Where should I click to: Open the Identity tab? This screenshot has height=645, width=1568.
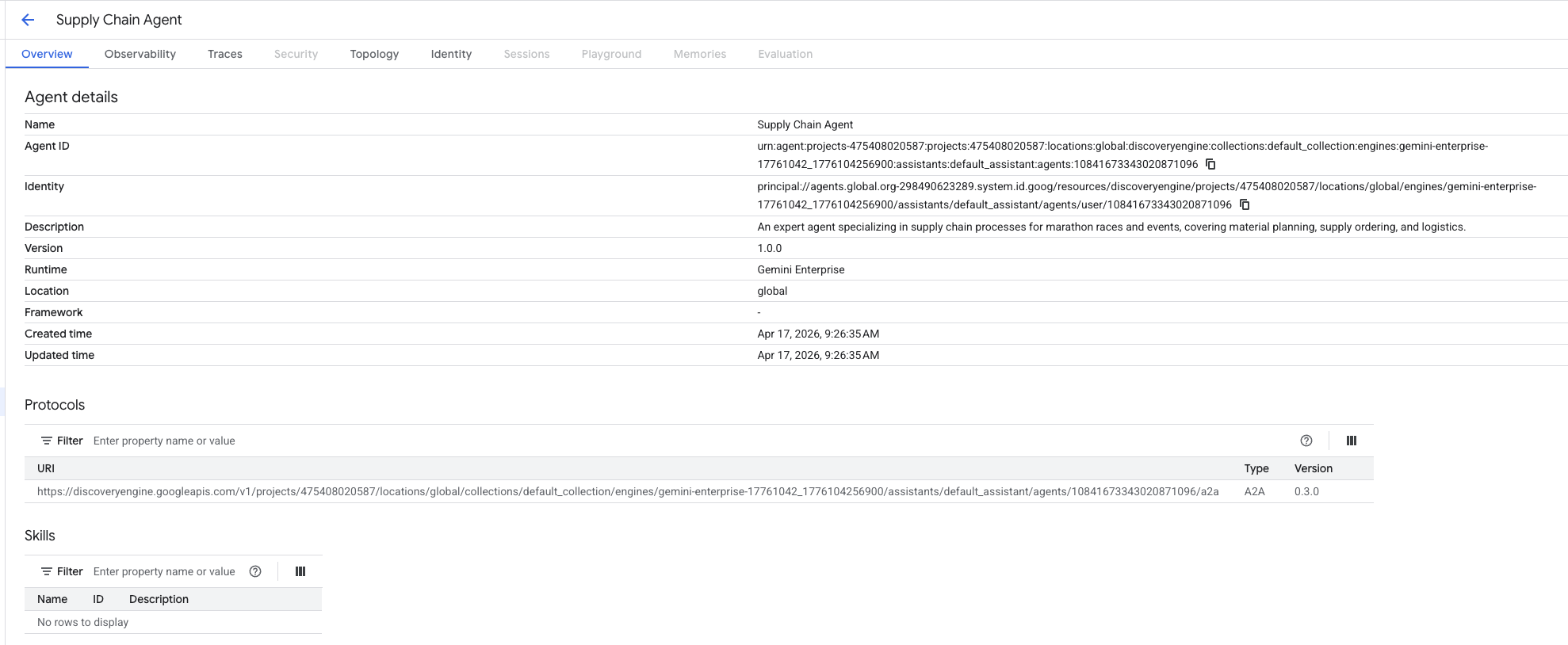pos(451,54)
